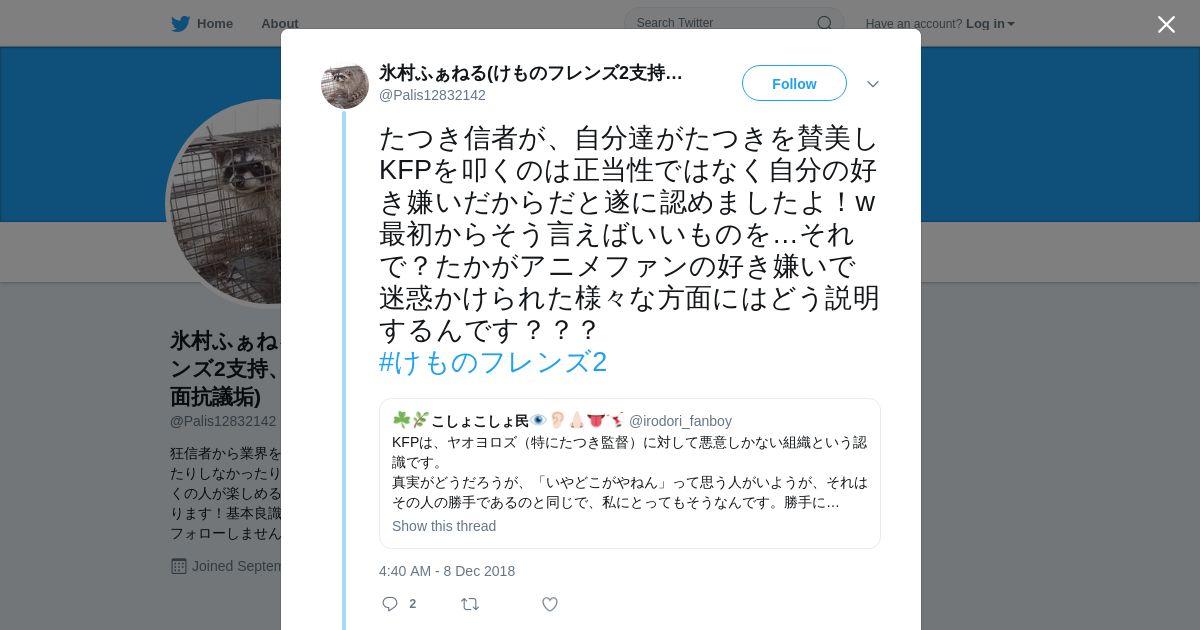Open the @irodori_fanboy quoted handle
The width and height of the screenshot is (1200, 630).
(x=680, y=421)
